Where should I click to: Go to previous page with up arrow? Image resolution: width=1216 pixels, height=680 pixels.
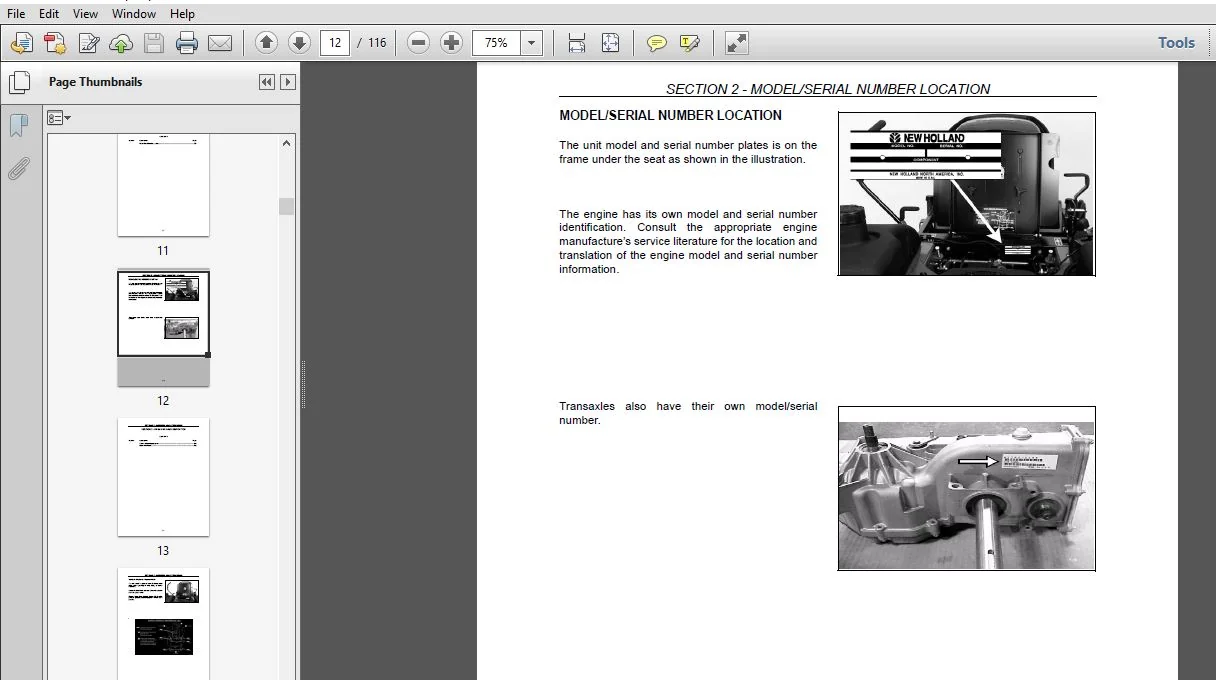coord(266,43)
